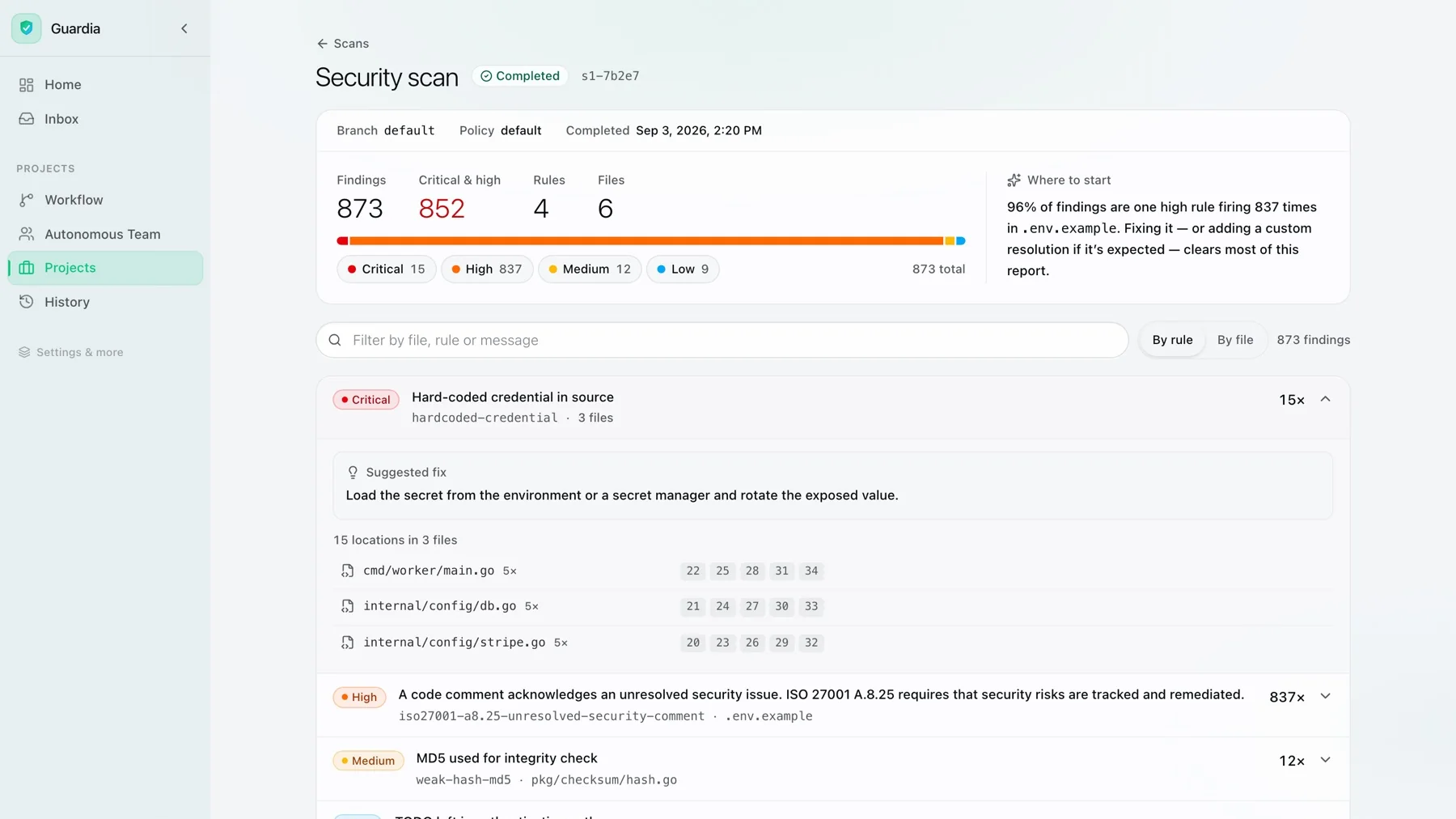Toggle the Low 9 severity filter

point(683,269)
